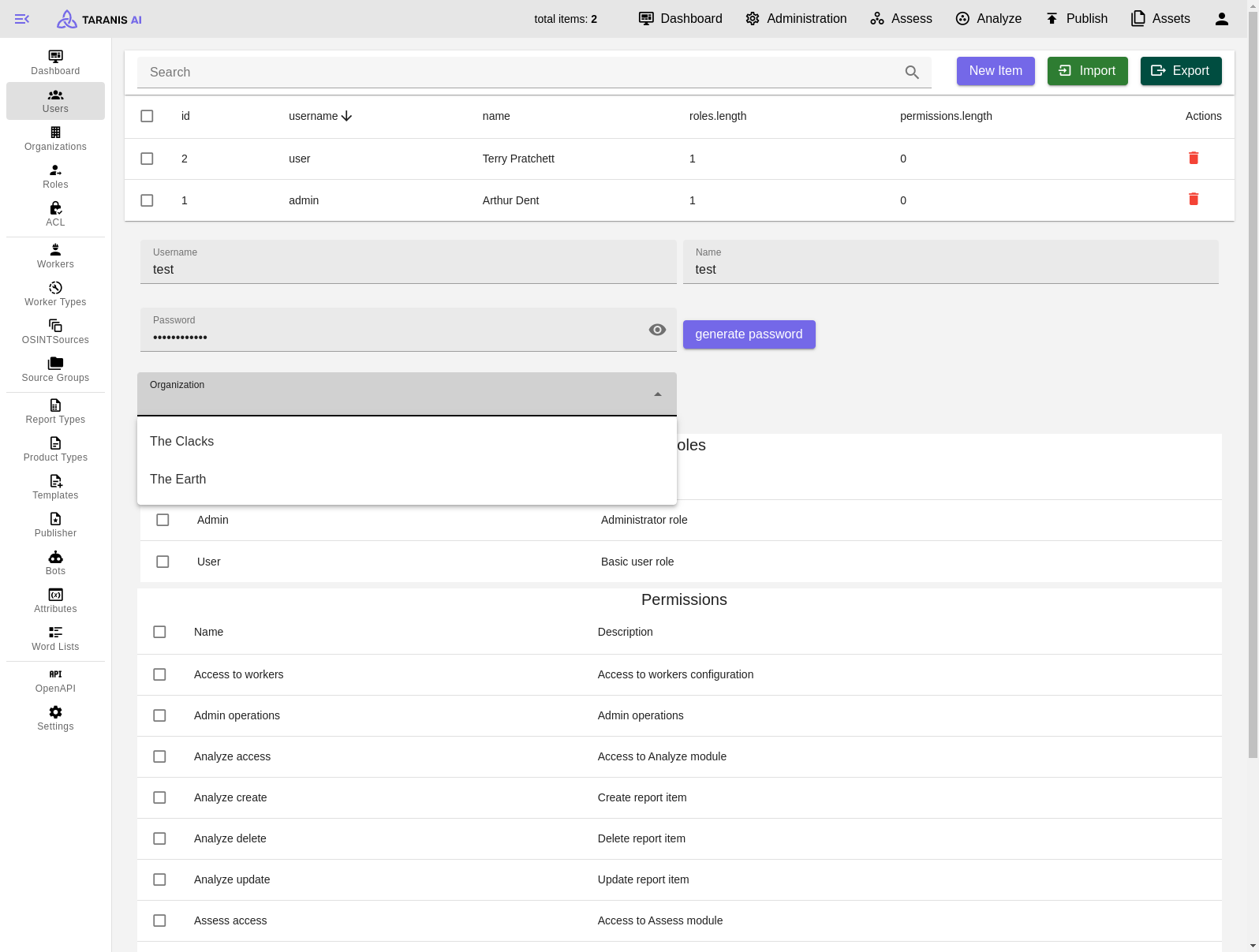1259x952 pixels.
Task: Open the Taranis AI logo home link
Action: click(x=99, y=19)
